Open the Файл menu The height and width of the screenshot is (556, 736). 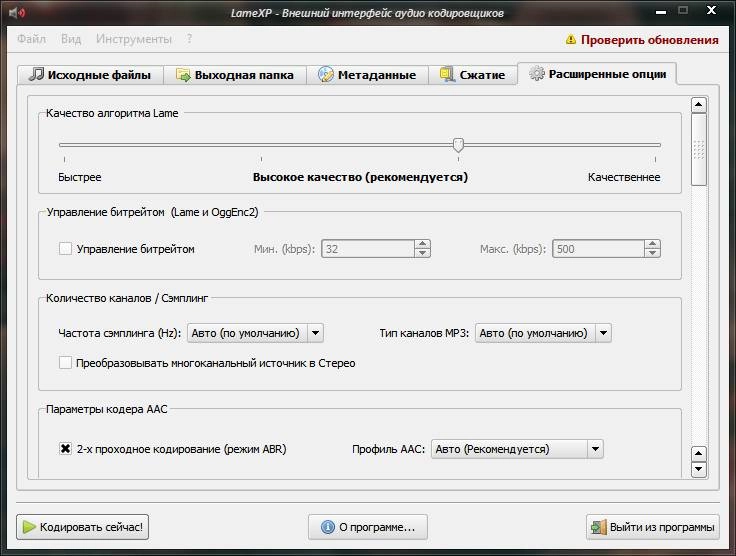click(x=31, y=39)
